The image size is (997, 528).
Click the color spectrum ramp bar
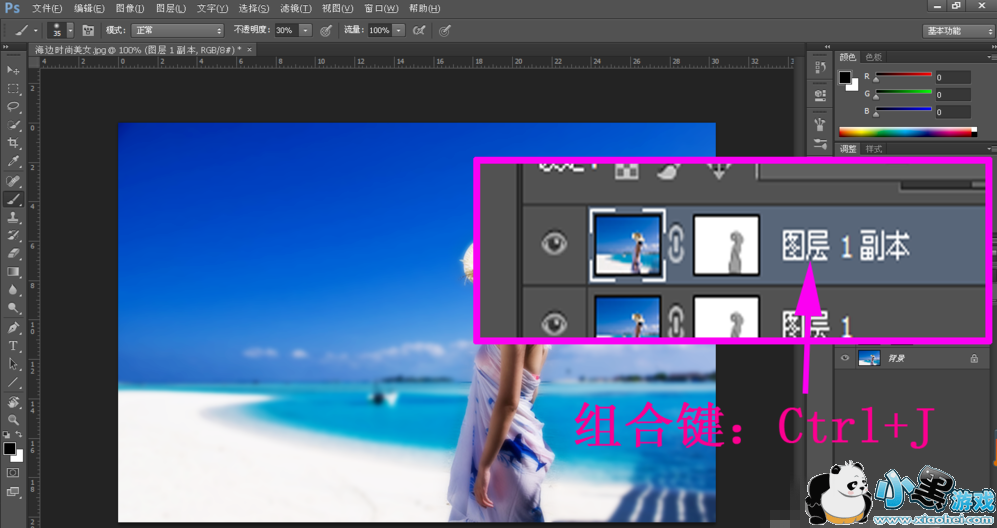[907, 132]
